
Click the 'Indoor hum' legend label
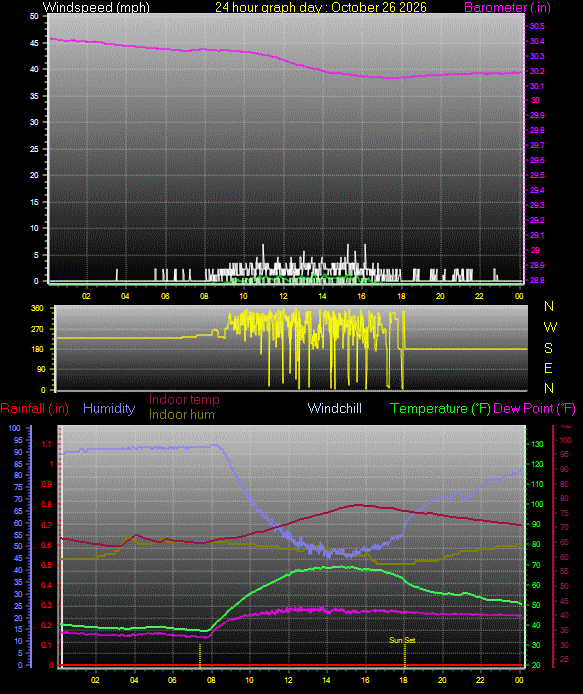(x=181, y=414)
